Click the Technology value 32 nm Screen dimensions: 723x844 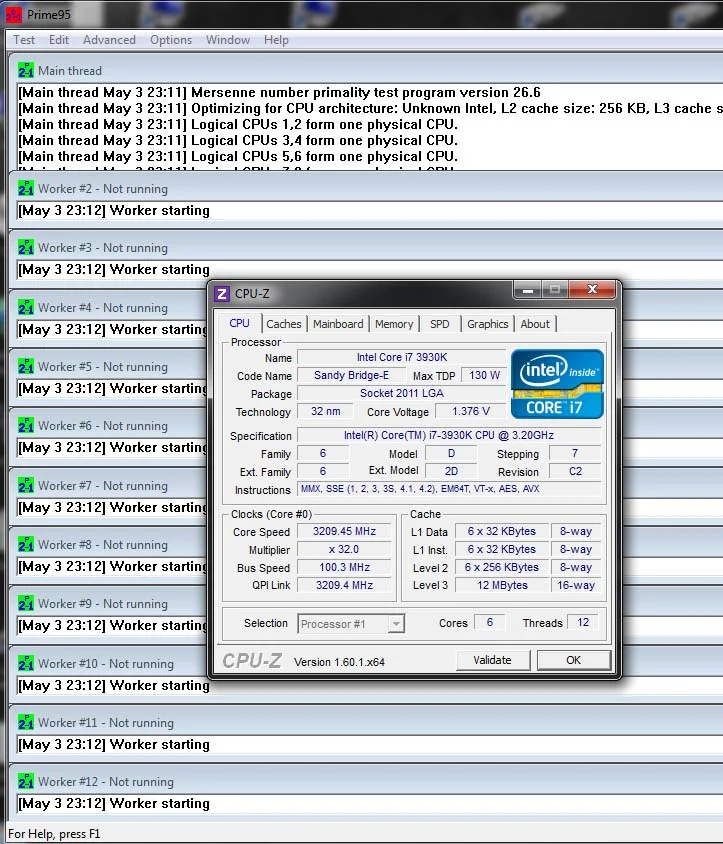[x=325, y=411]
